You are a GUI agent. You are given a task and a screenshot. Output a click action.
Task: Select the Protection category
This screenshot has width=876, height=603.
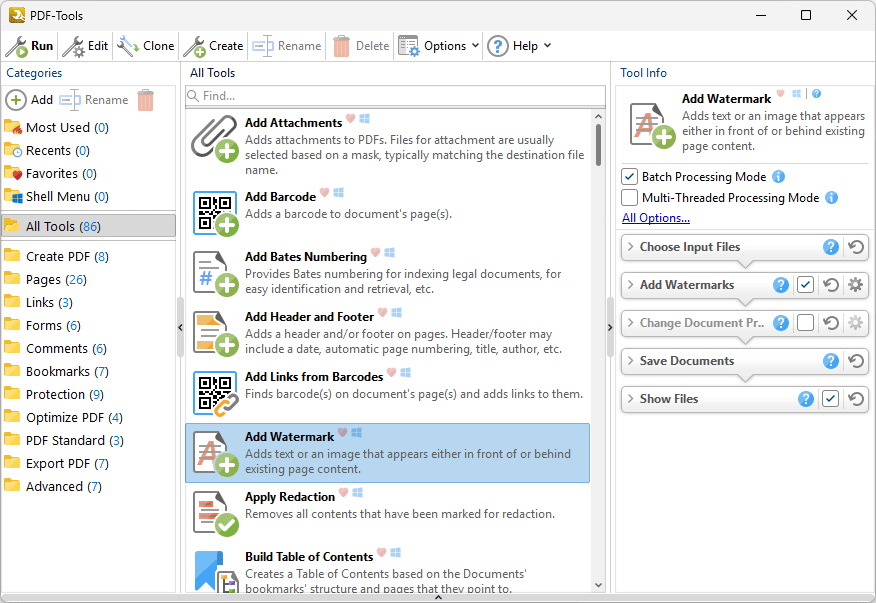pos(56,394)
